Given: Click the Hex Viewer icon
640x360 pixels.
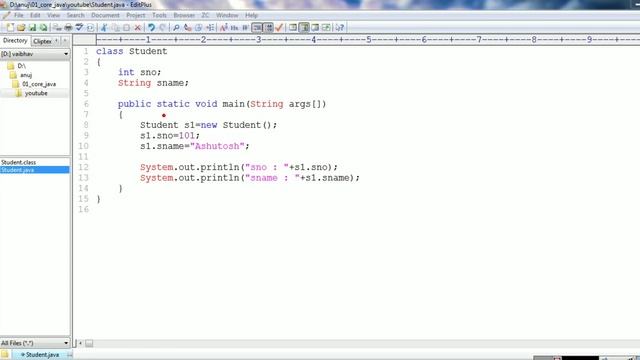Looking at the screenshot, I should pos(234,27).
